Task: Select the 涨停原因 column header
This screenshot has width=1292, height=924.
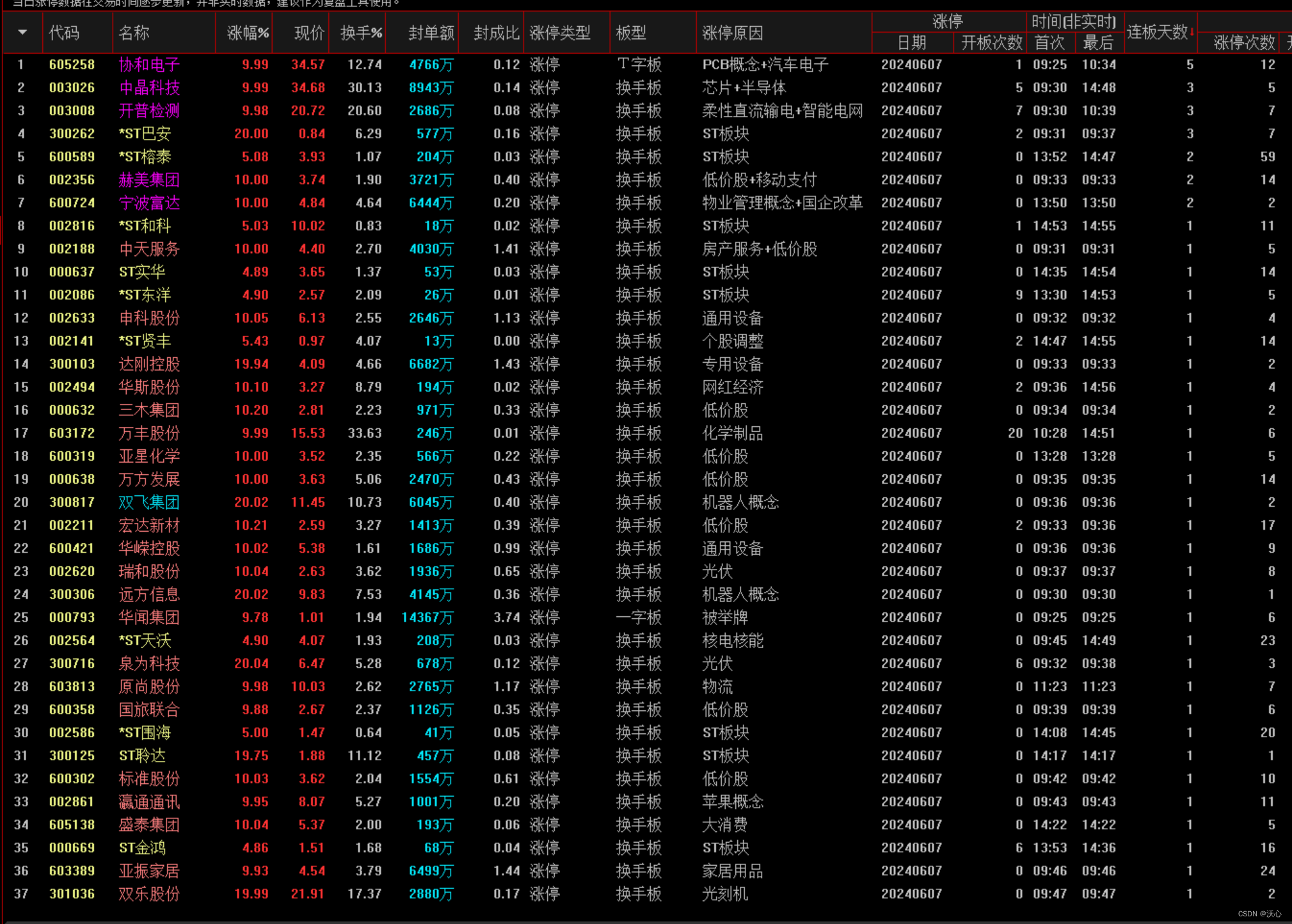Action: coord(733,33)
